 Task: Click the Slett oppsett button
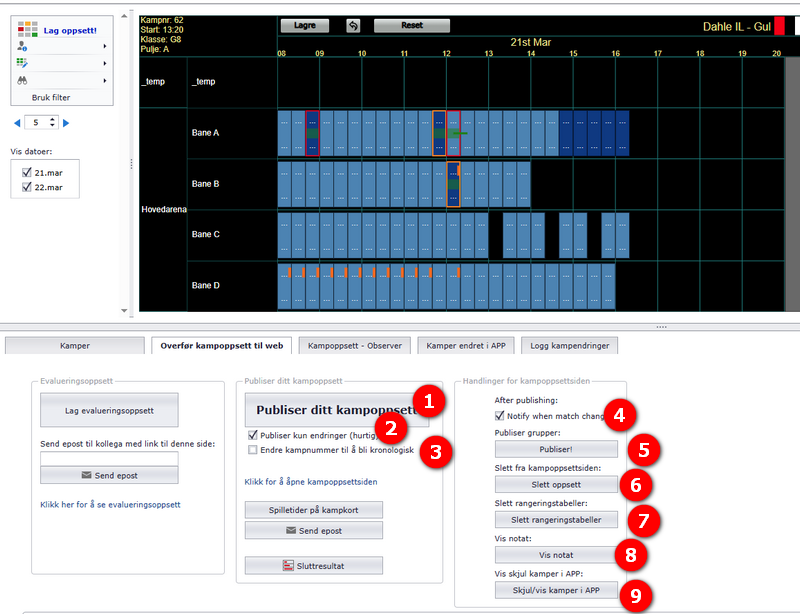point(556,484)
